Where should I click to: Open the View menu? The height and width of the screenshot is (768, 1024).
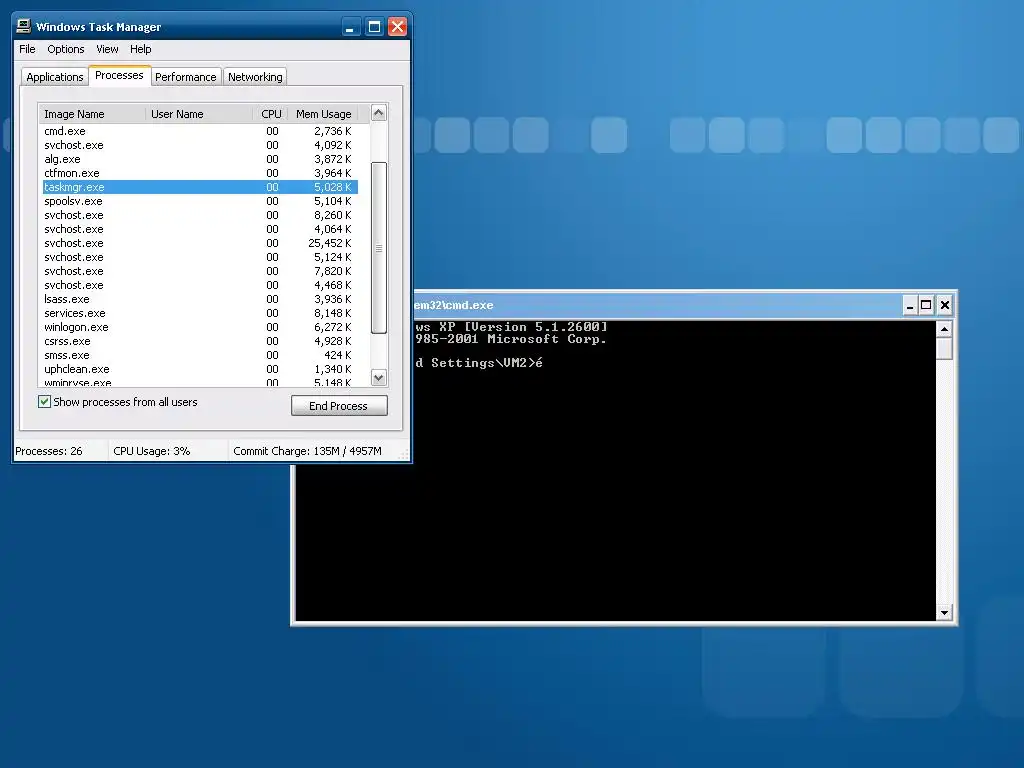107,49
